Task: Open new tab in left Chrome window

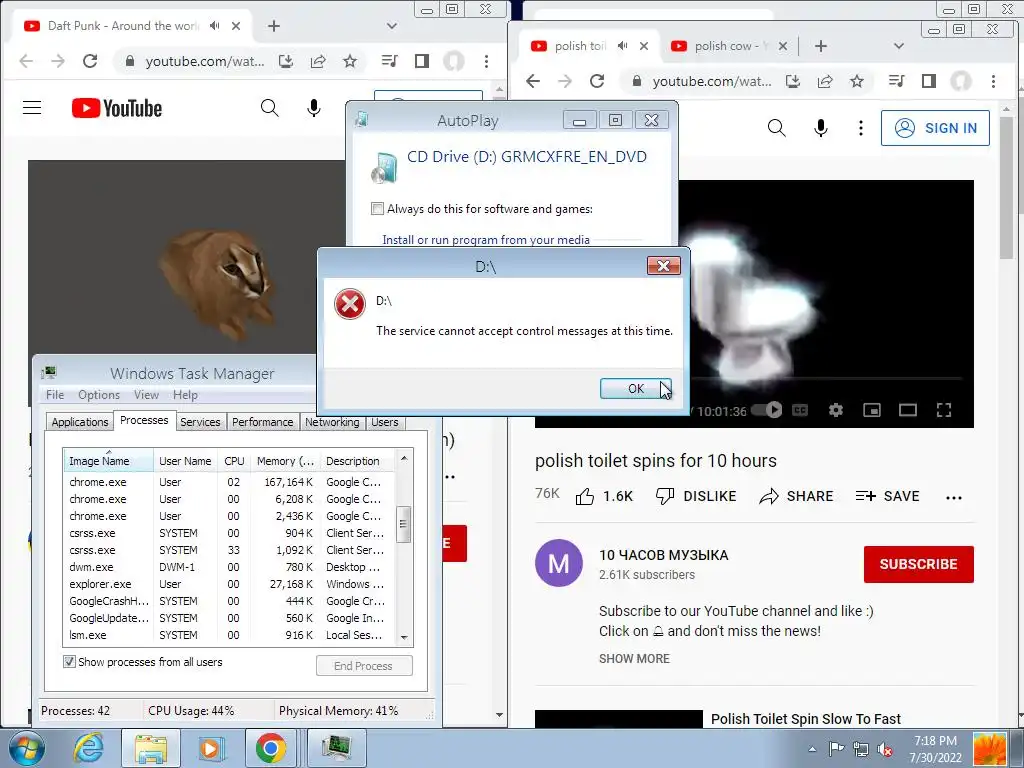Action: pyautogui.click(x=274, y=26)
